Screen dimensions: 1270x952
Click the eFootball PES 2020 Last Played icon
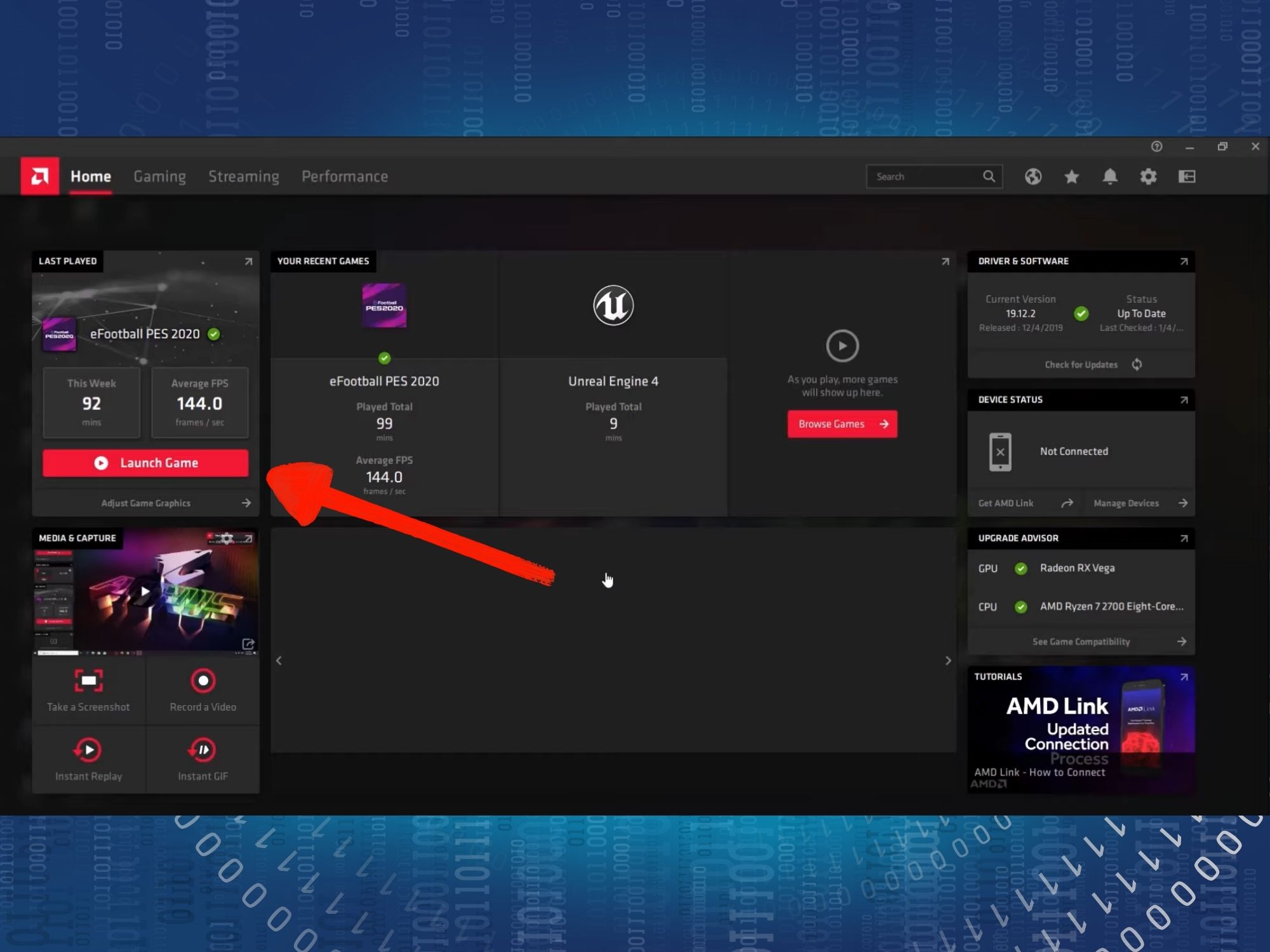coord(59,334)
